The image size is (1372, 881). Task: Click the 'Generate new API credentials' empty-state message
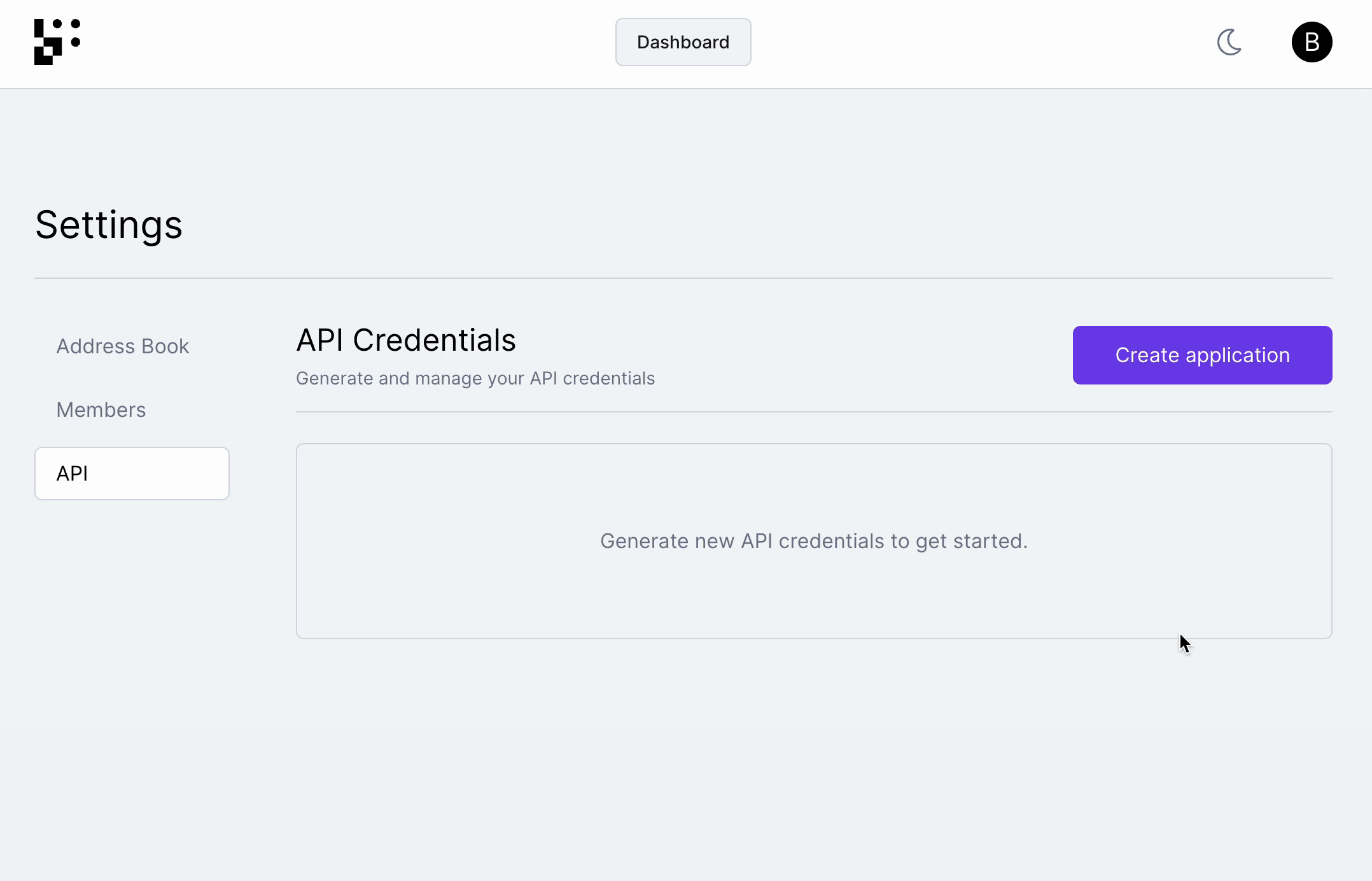(814, 541)
